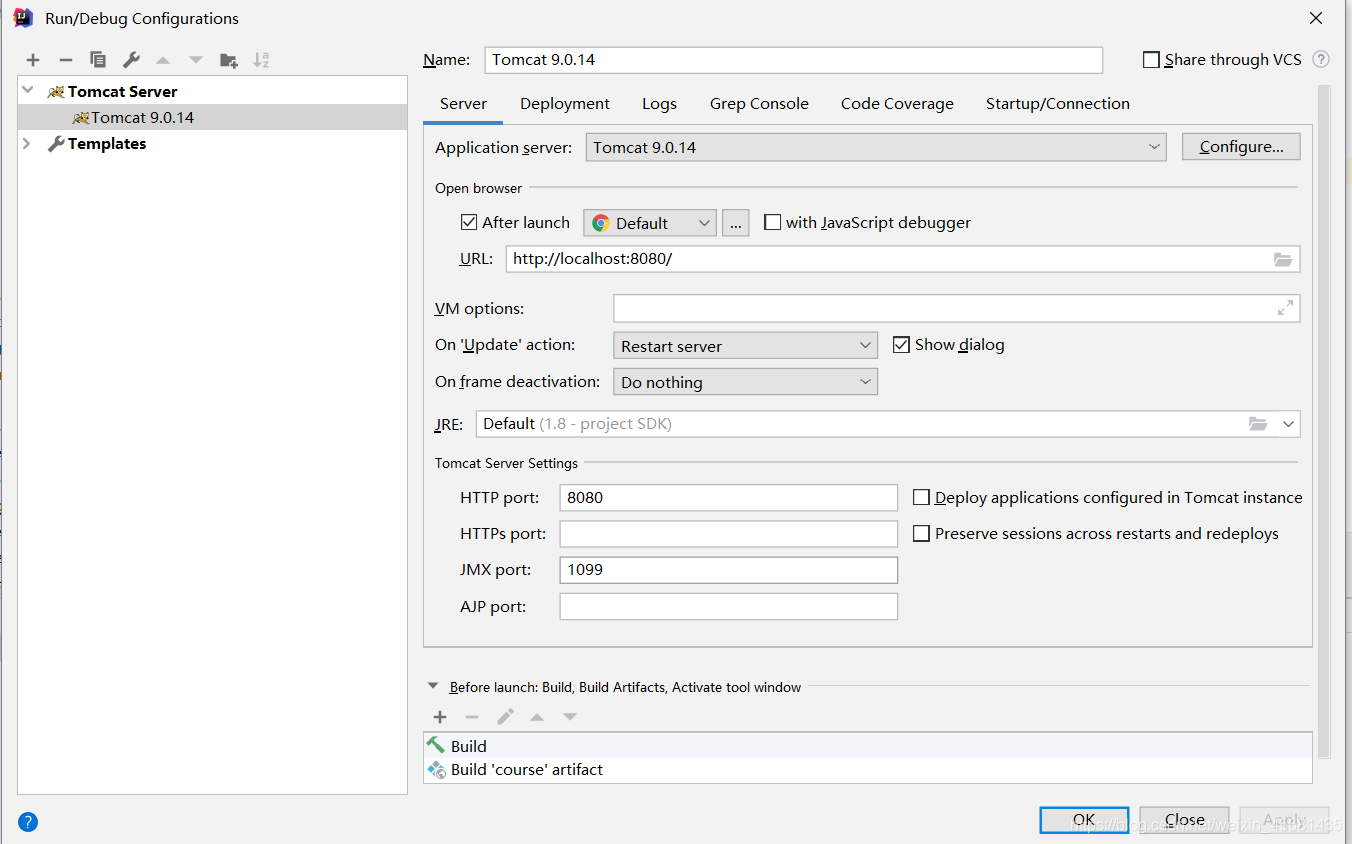
Task: Remove the selected before launch task
Action: tap(472, 717)
